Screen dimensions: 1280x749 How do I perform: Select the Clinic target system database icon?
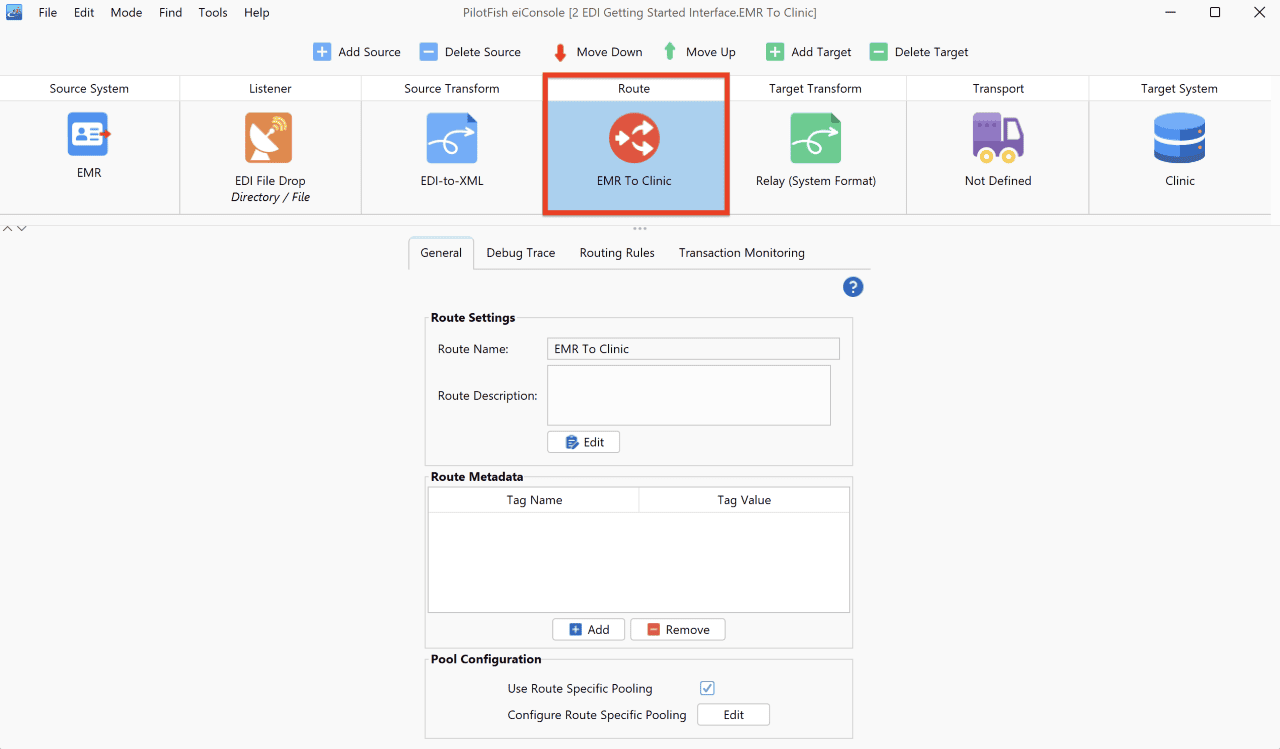(x=1180, y=138)
